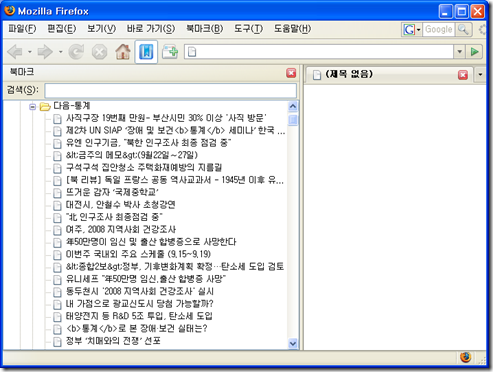This screenshot has width=493, height=372.
Task: Open the 편집(E) menu
Action: (62, 29)
